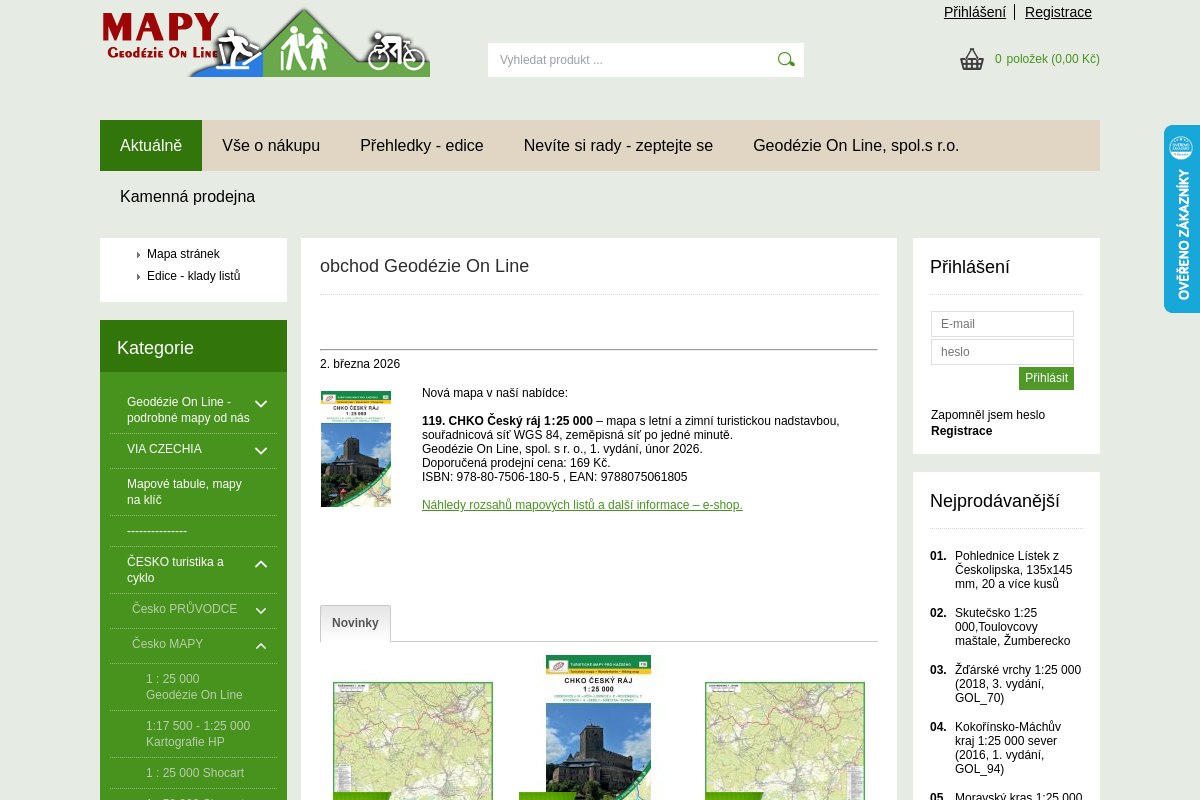Open the shopping basket icon

972,59
